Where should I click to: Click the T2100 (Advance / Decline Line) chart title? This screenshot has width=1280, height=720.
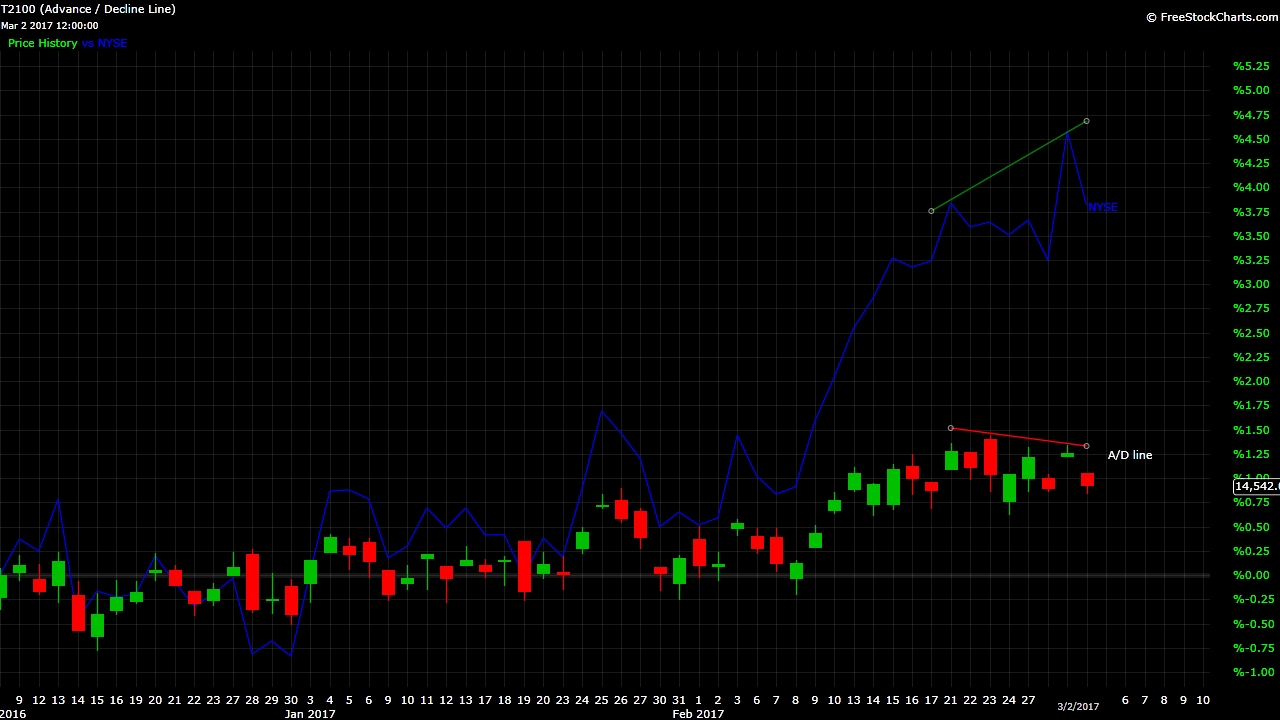click(88, 9)
